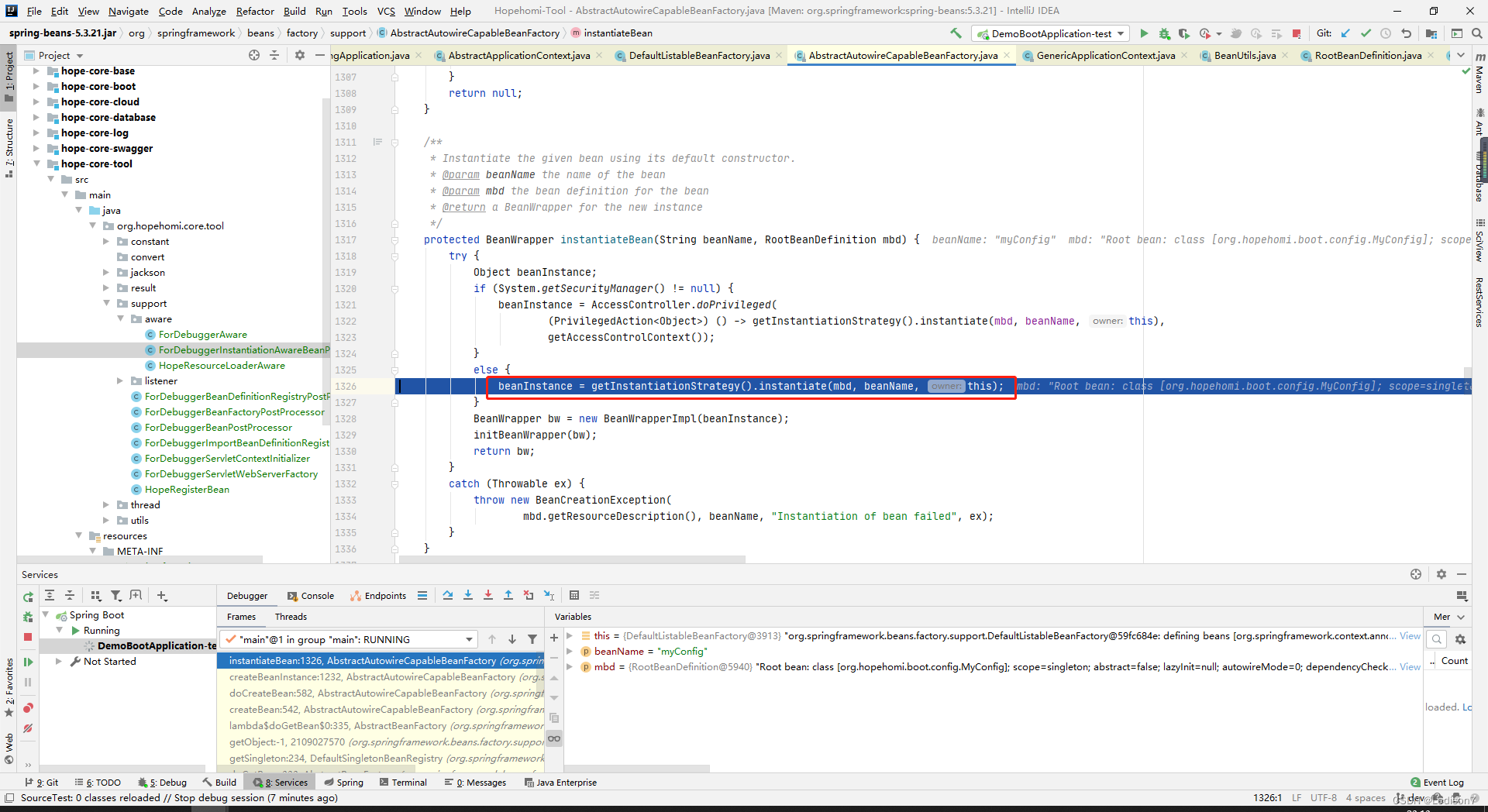Show Git history with the clock icon

(1386, 33)
